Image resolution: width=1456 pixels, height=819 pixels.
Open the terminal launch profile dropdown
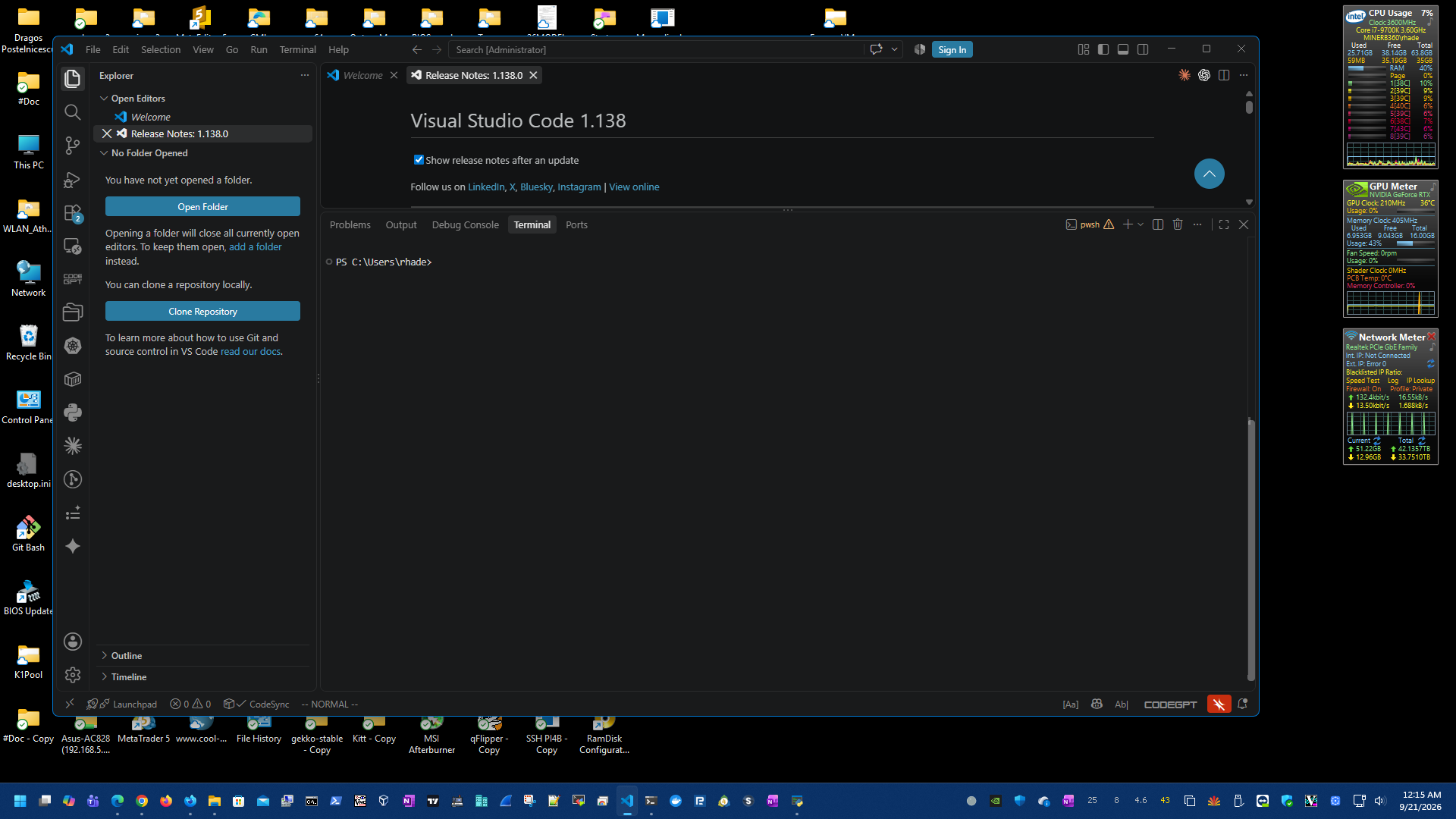click(1140, 224)
